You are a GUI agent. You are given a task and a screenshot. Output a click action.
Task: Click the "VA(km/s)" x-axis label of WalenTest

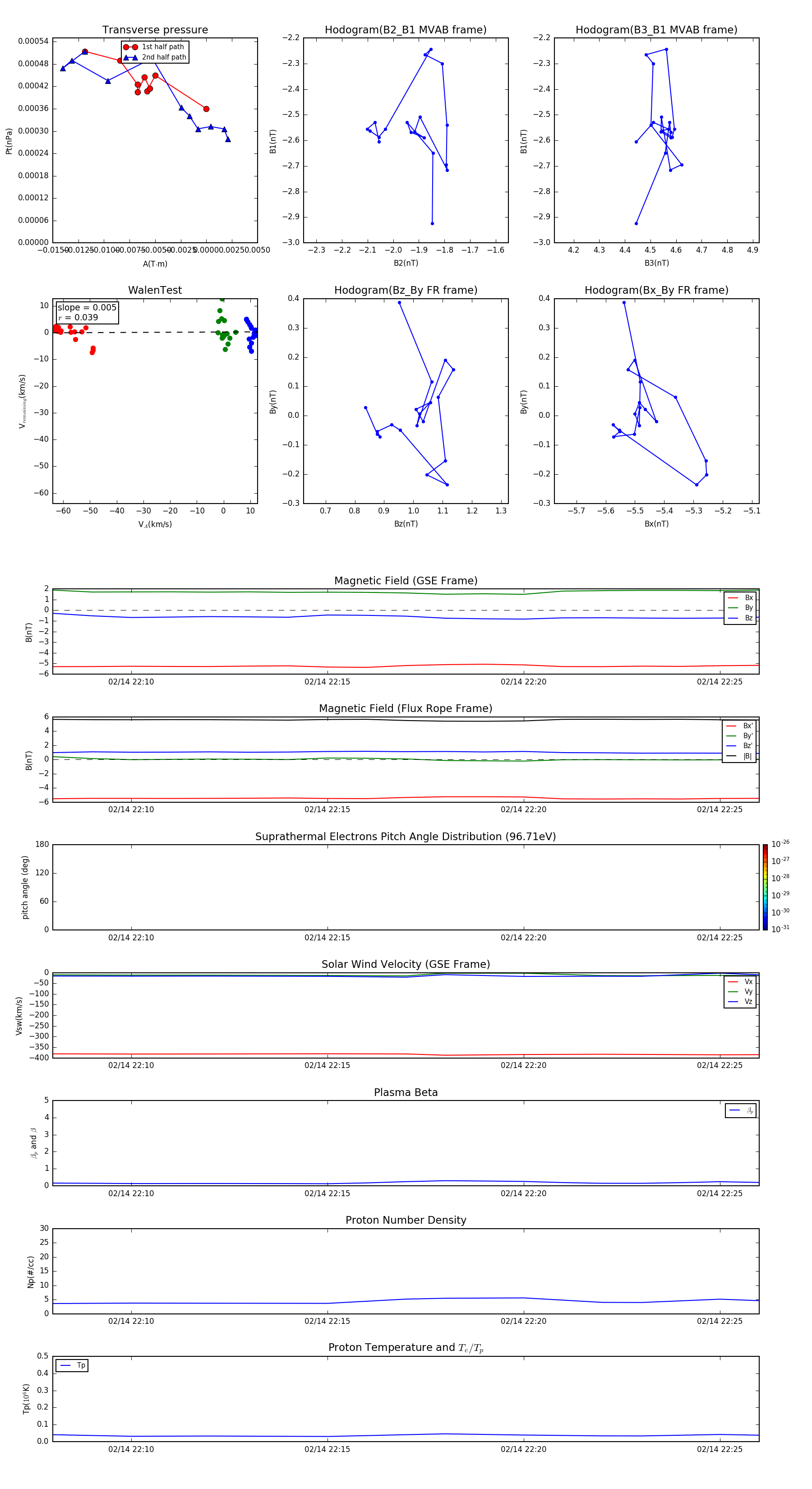pos(155,524)
